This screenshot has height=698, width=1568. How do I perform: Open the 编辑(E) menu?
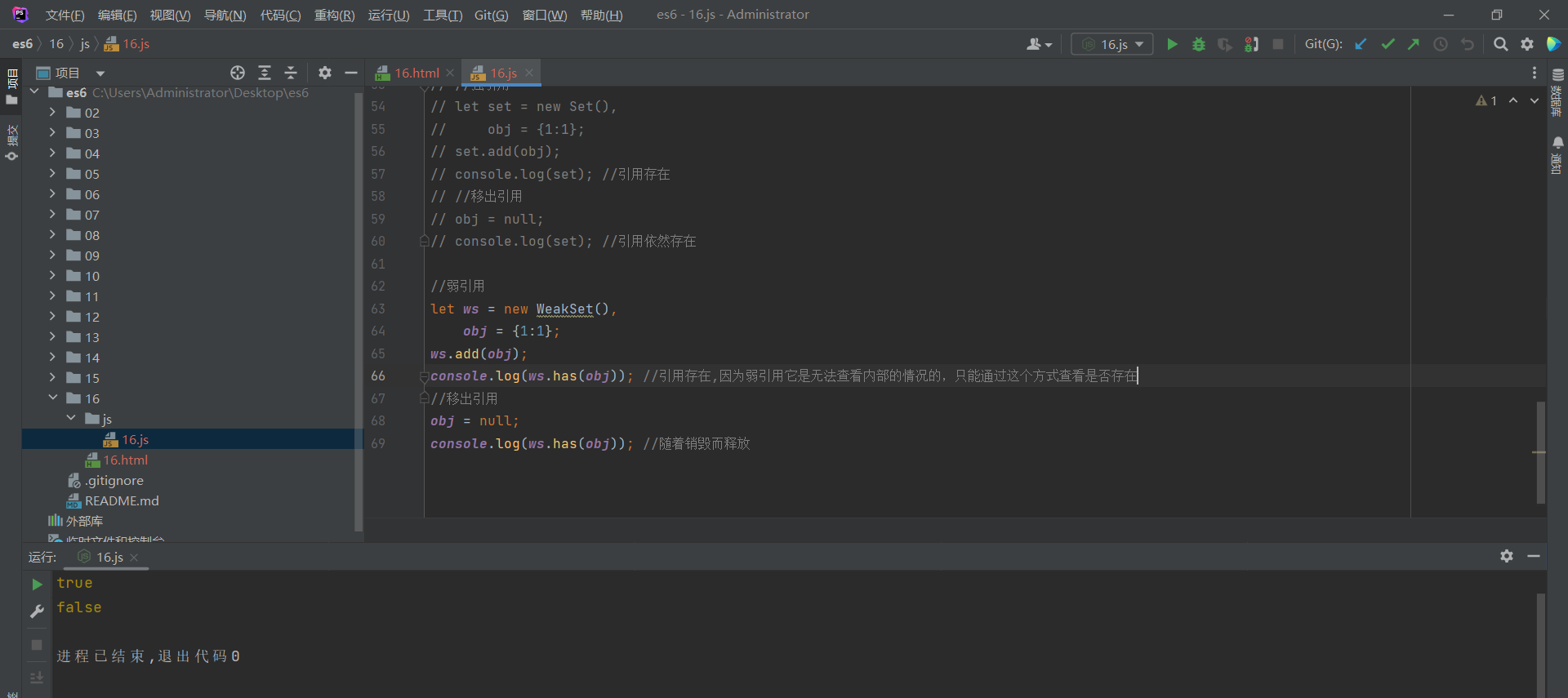pos(117,15)
